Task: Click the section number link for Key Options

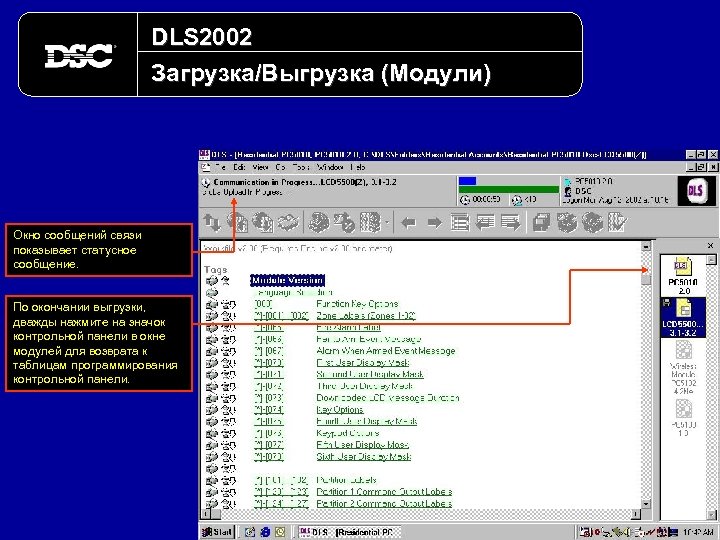Action: coord(269,410)
